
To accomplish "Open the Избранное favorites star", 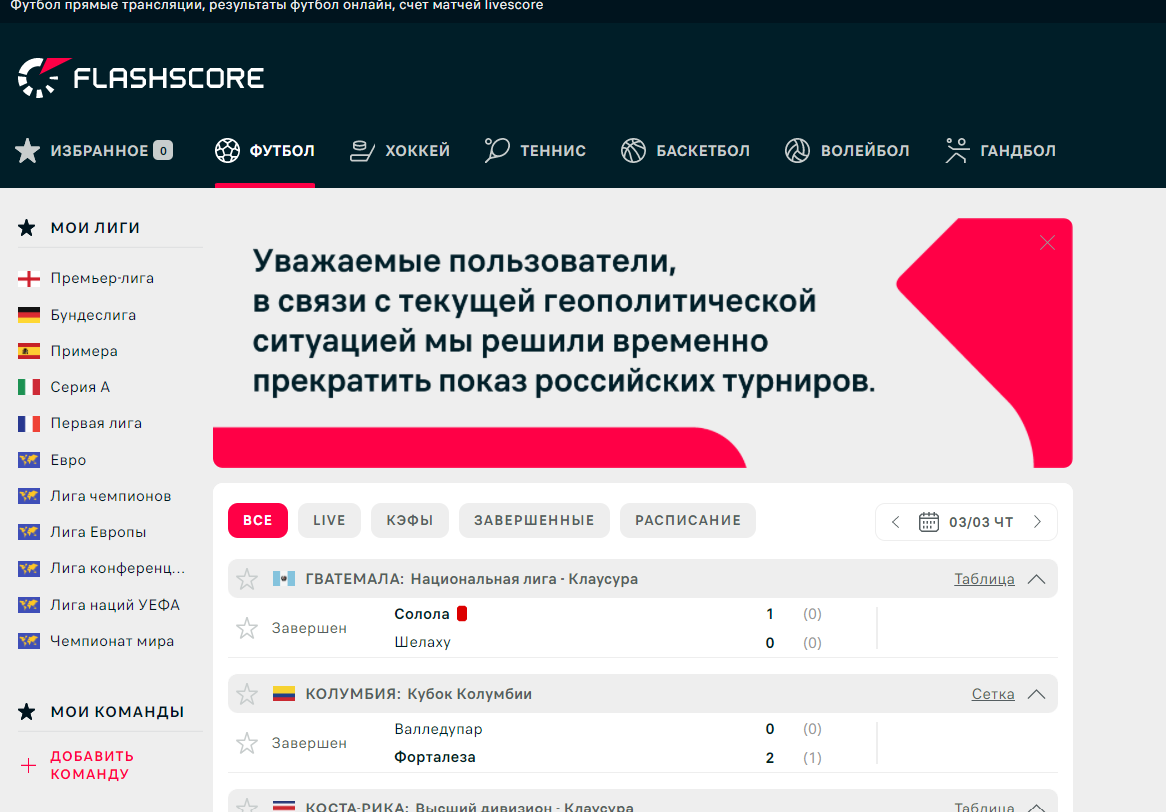I will click(28, 150).
